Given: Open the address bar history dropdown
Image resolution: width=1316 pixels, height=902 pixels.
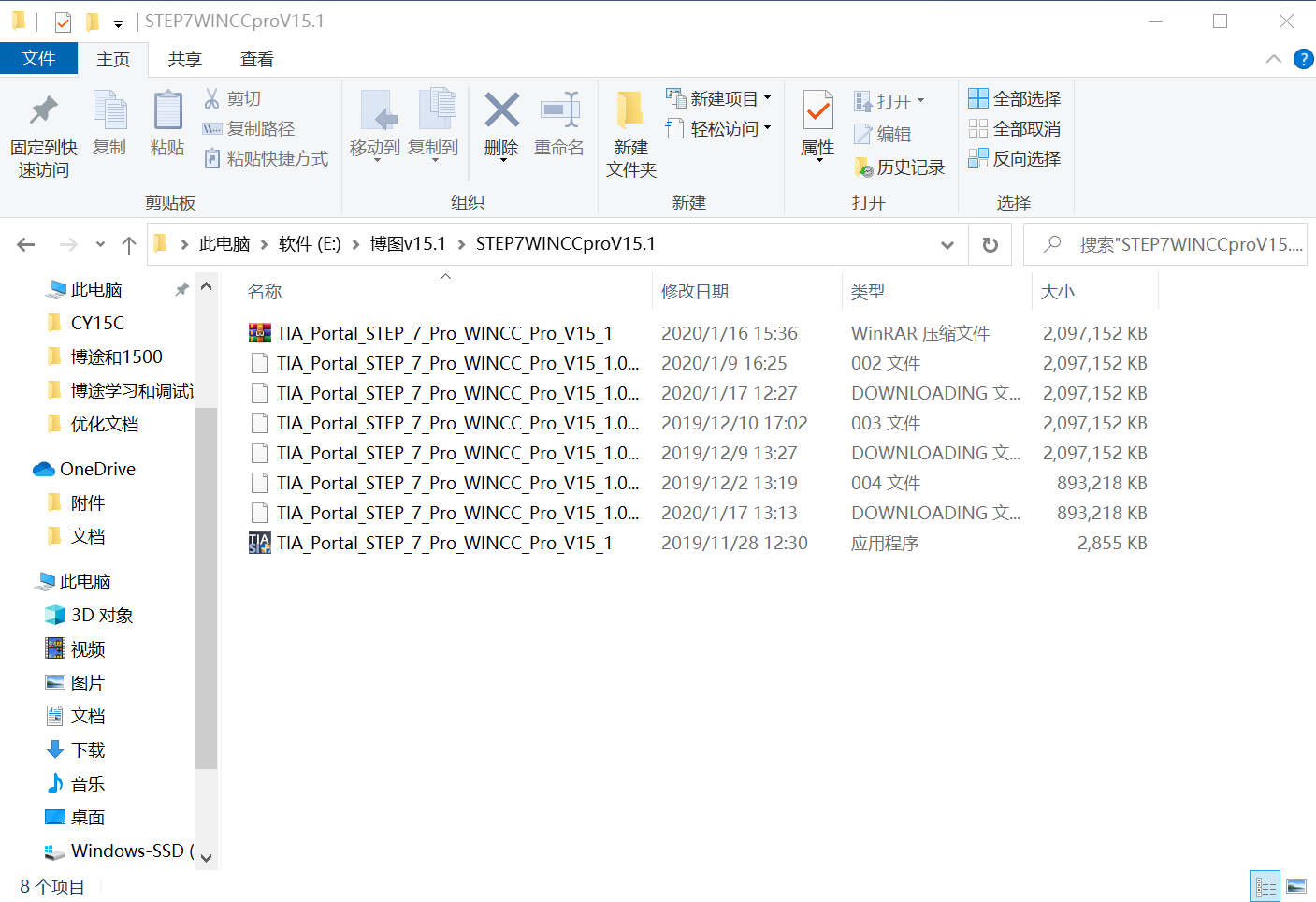Looking at the screenshot, I should pyautogui.click(x=947, y=245).
